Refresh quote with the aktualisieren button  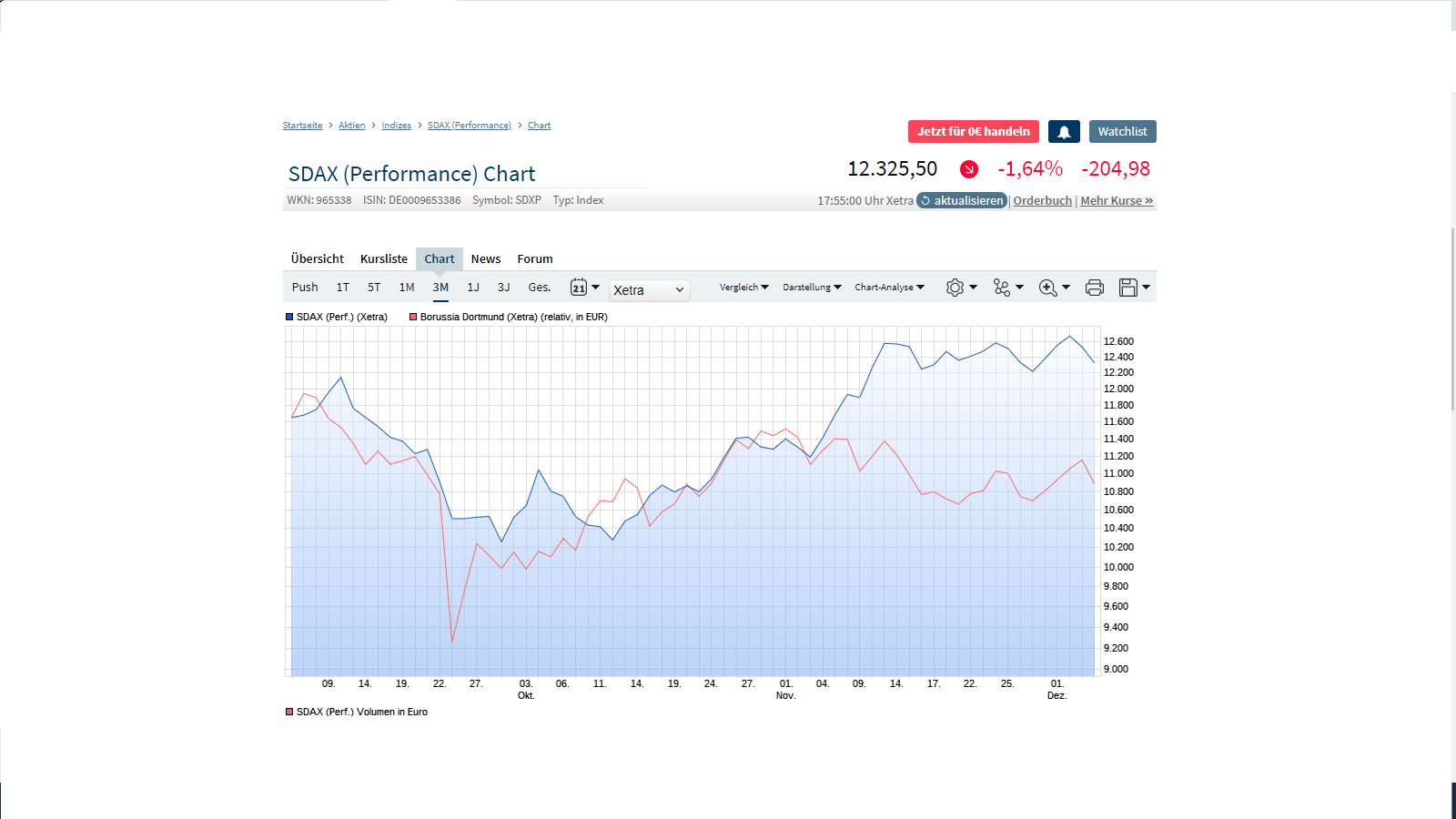click(x=962, y=201)
